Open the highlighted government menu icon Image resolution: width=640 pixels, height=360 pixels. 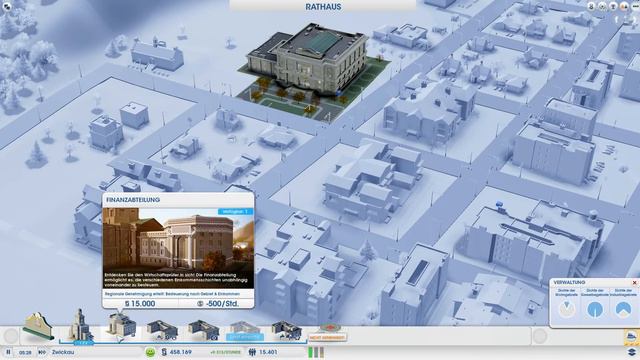pyautogui.click(x=631, y=337)
